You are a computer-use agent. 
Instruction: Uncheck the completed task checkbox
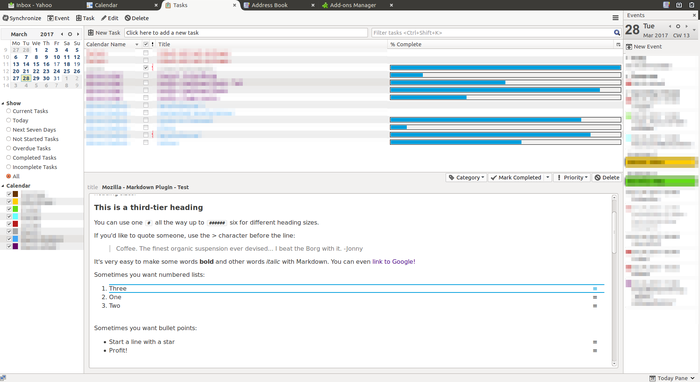[x=146, y=68]
